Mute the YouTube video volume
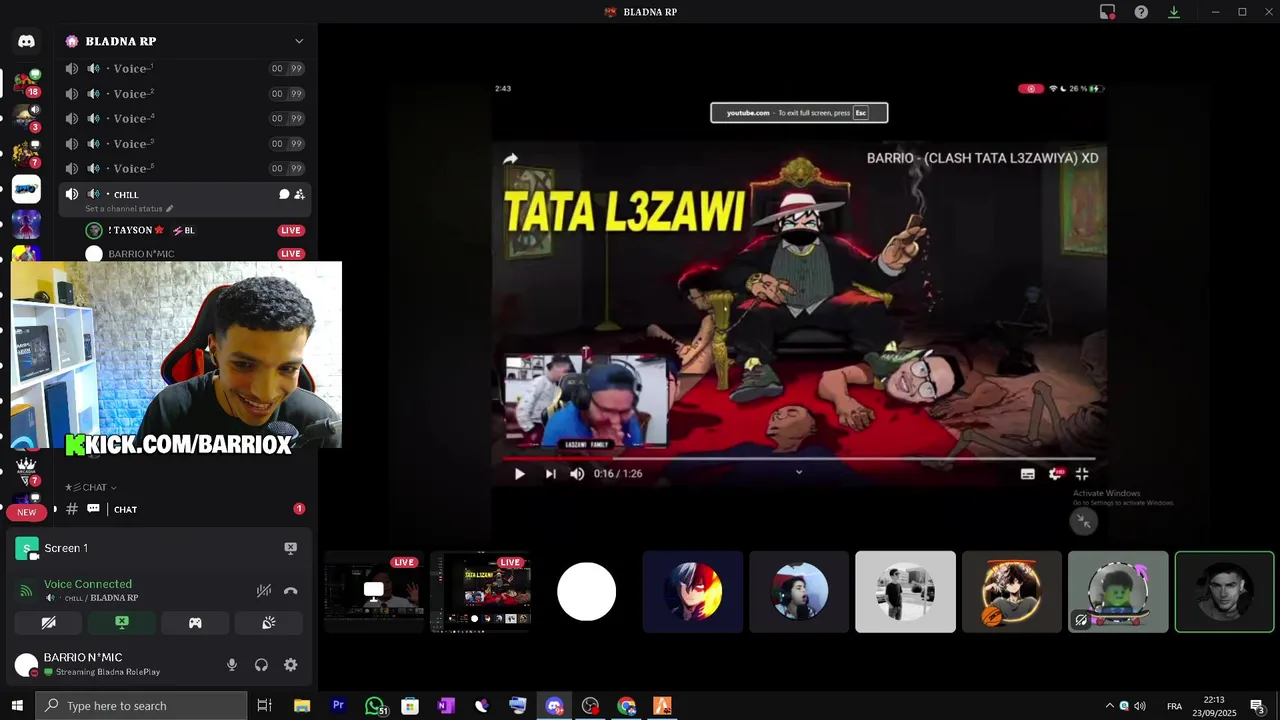 tap(577, 474)
